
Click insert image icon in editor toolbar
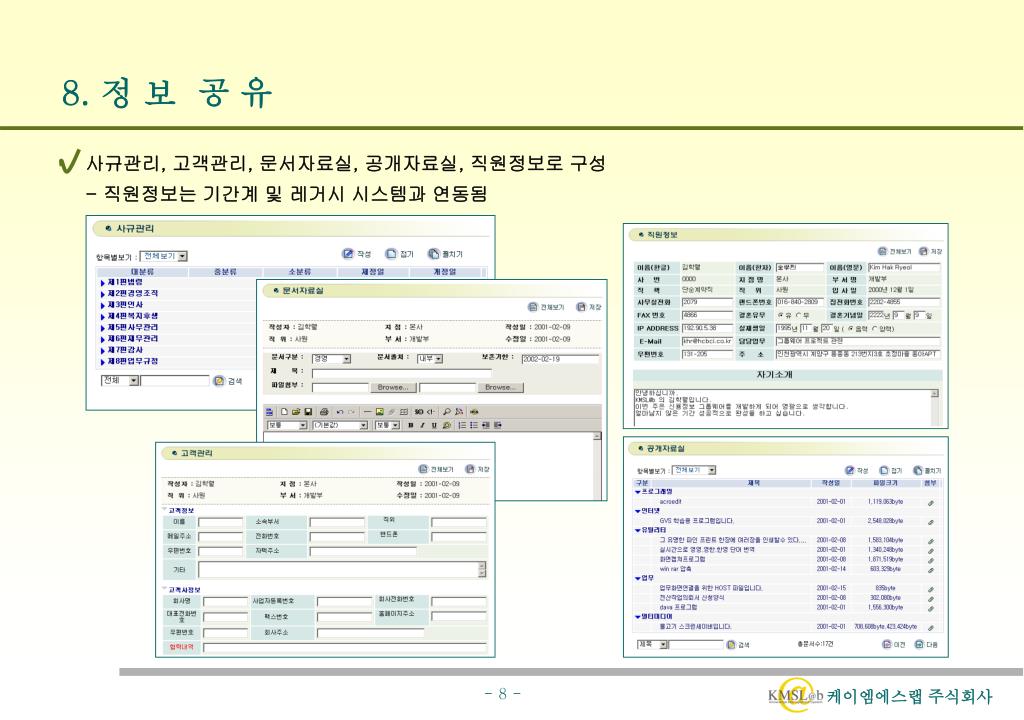[x=379, y=412]
